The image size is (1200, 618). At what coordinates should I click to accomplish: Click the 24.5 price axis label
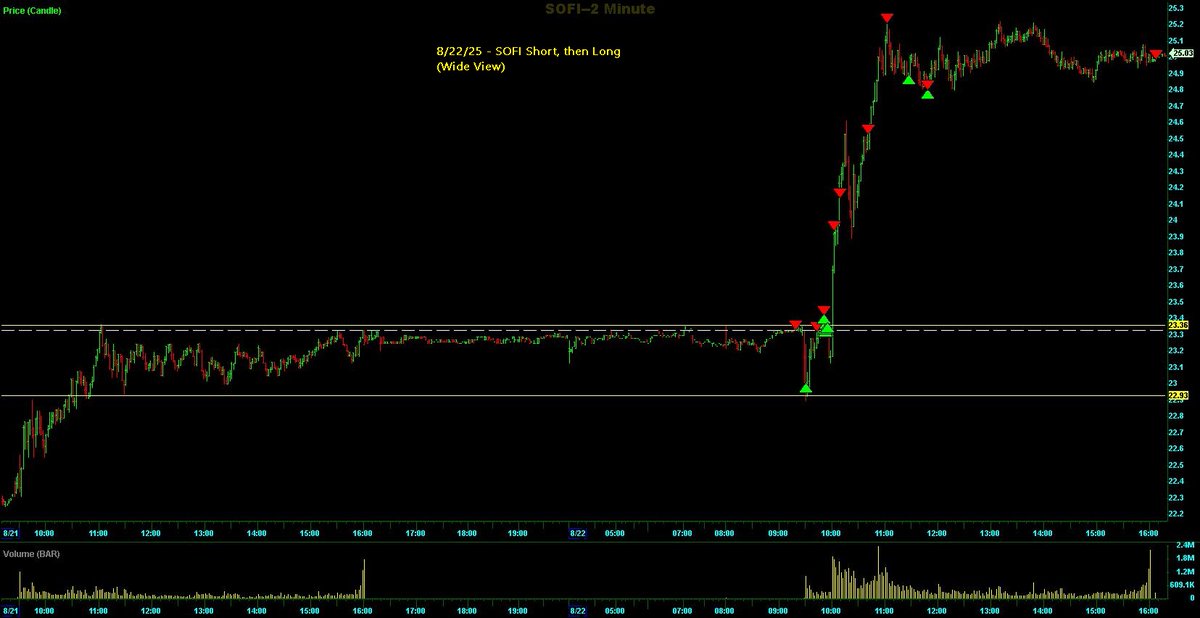[1175, 138]
